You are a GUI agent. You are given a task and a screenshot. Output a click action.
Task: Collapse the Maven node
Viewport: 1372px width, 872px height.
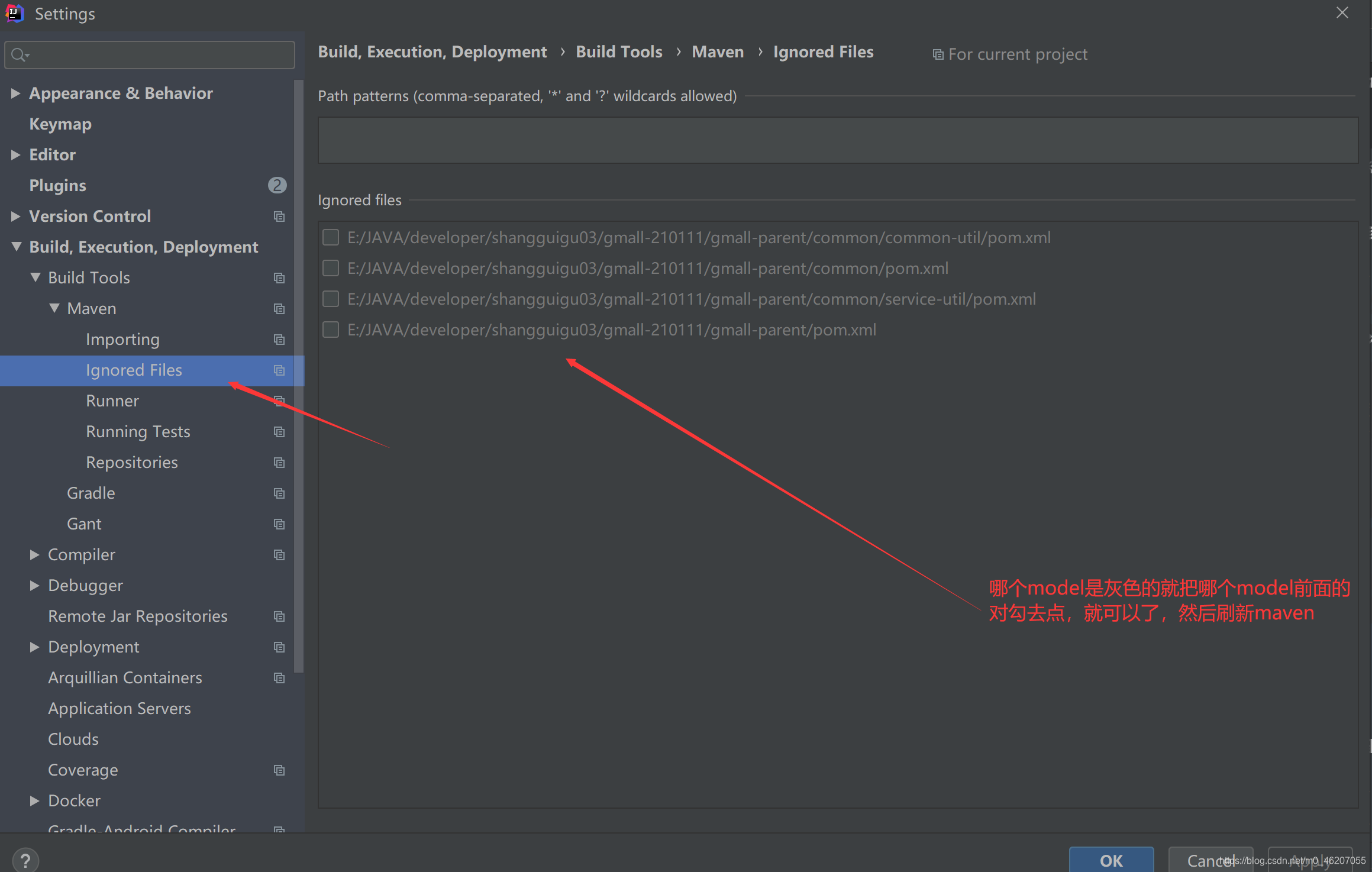pos(54,308)
